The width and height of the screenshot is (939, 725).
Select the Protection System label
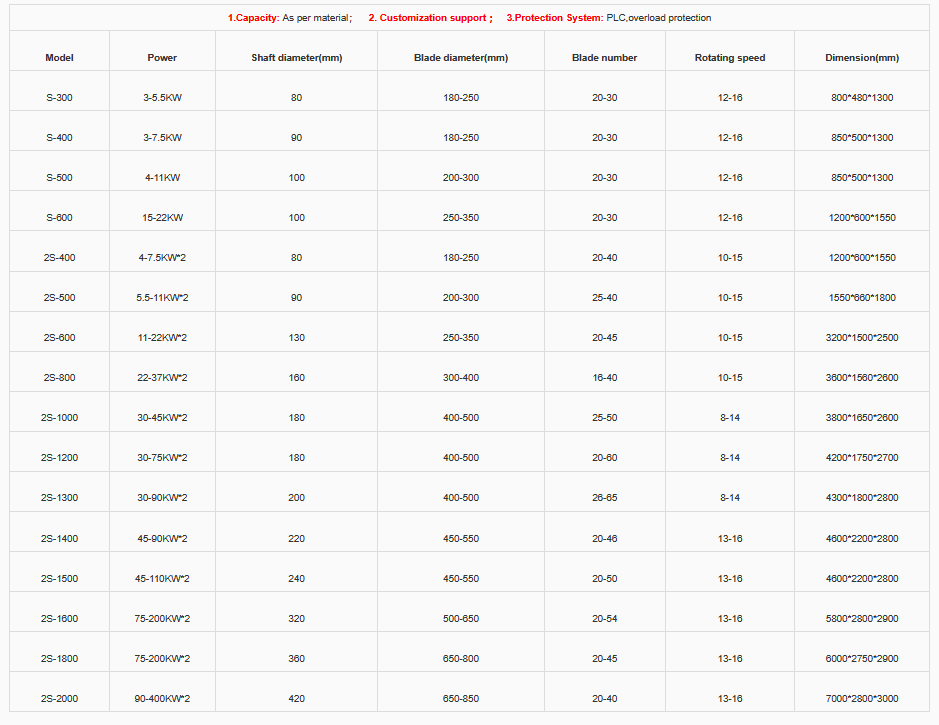554,18
